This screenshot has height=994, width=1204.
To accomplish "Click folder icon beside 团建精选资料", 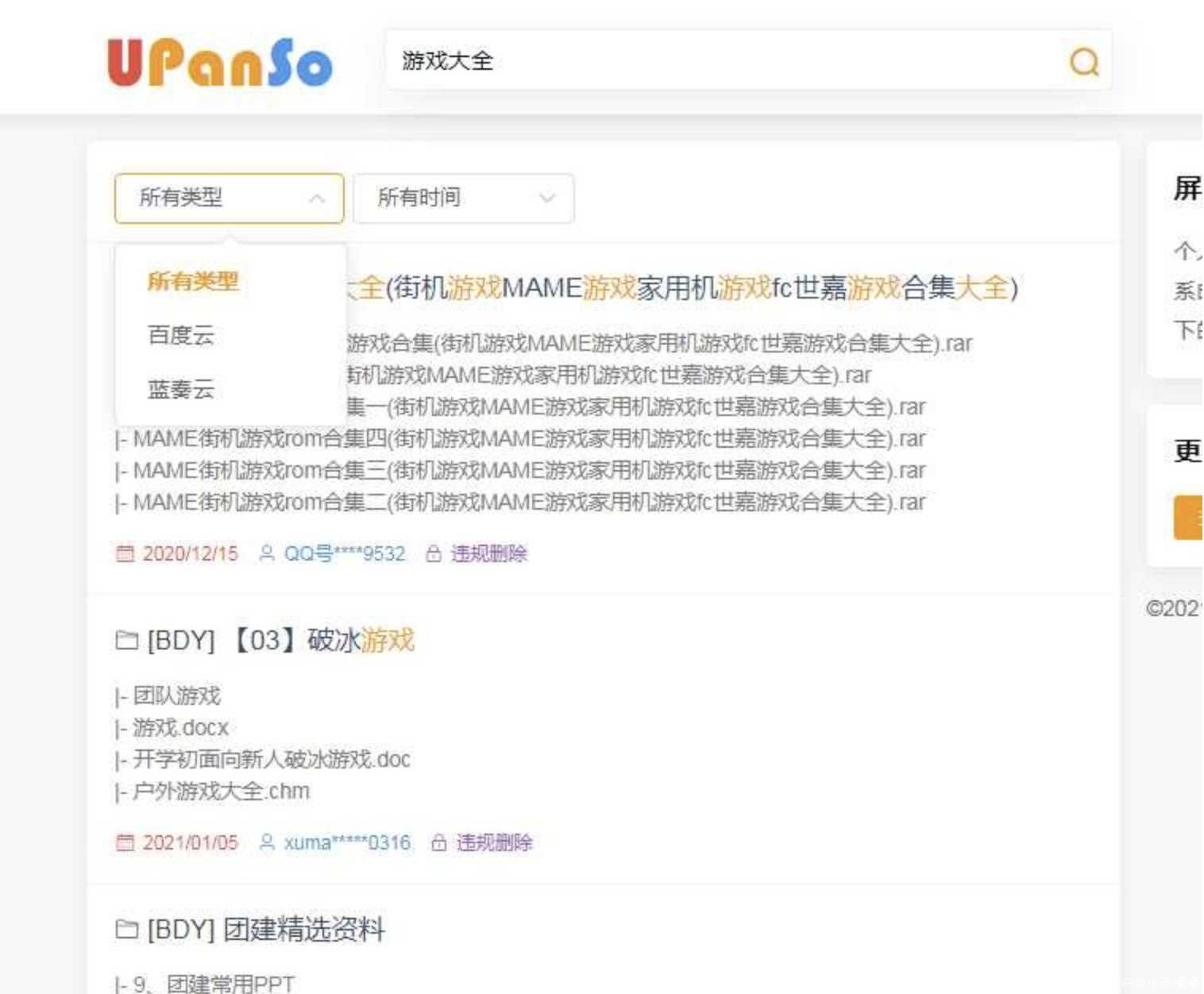I will pyautogui.click(x=127, y=929).
